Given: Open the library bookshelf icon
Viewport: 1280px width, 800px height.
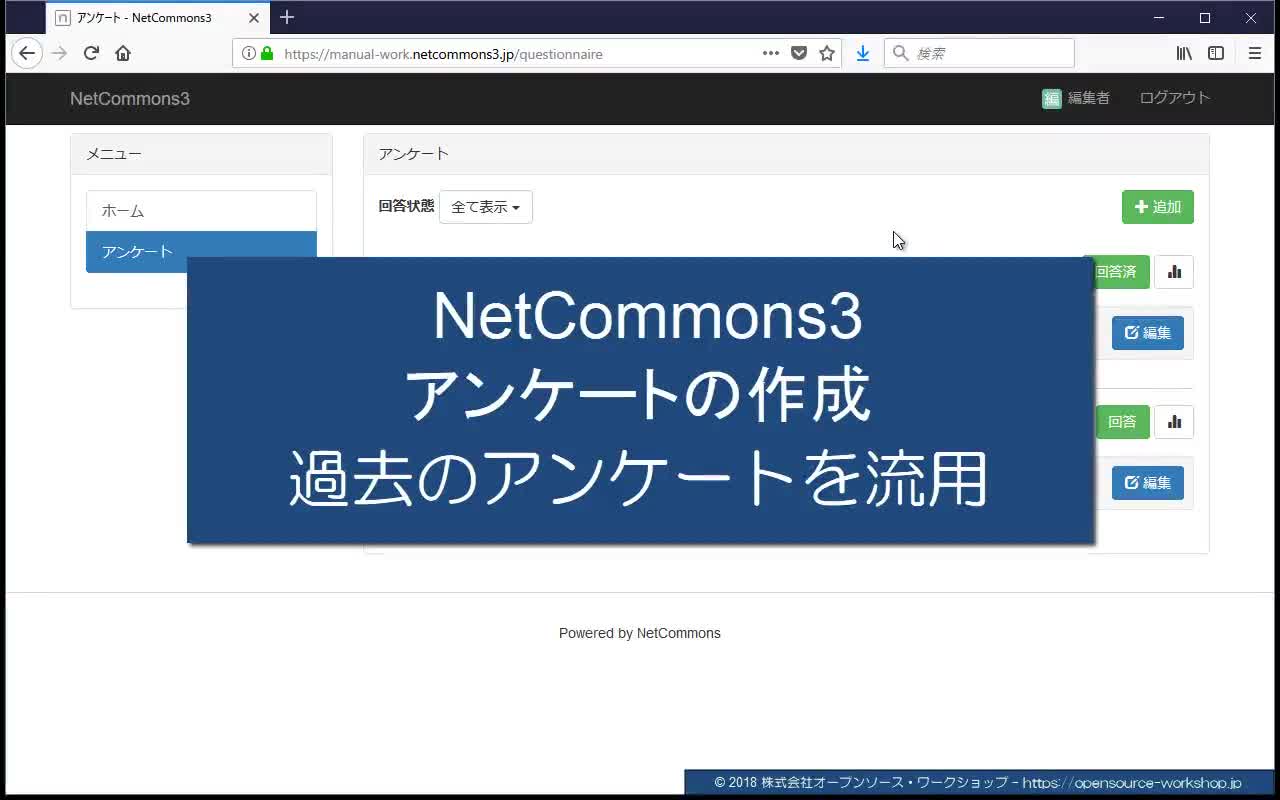Looking at the screenshot, I should [1184, 54].
